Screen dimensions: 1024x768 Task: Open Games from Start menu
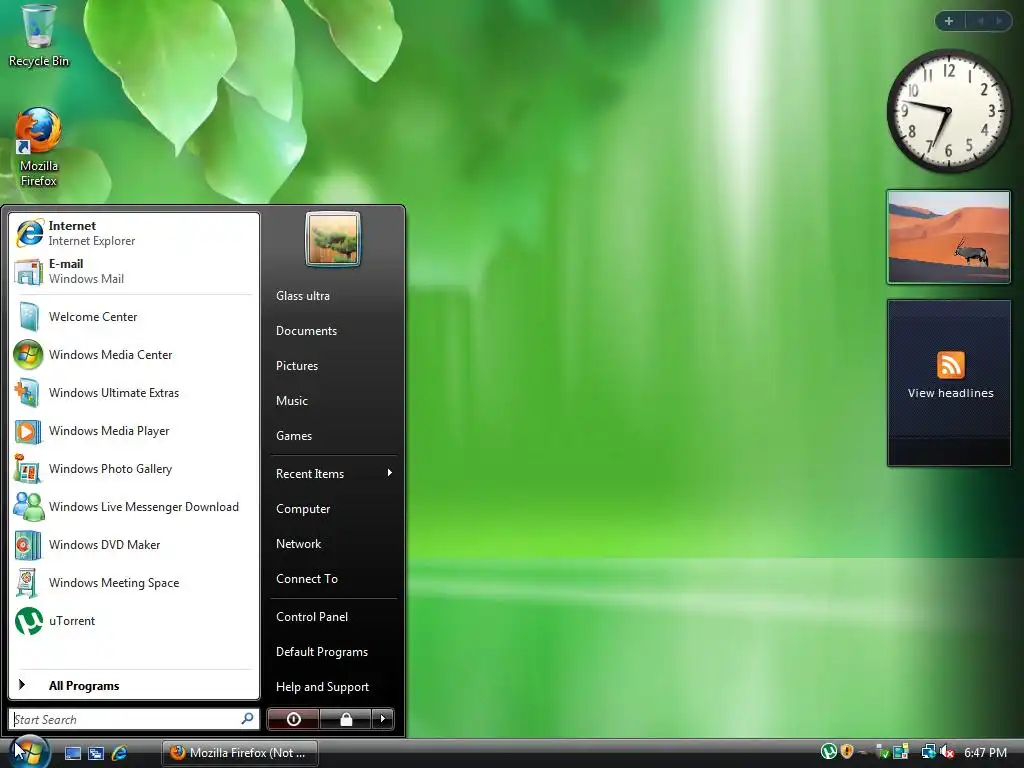pyautogui.click(x=333, y=436)
